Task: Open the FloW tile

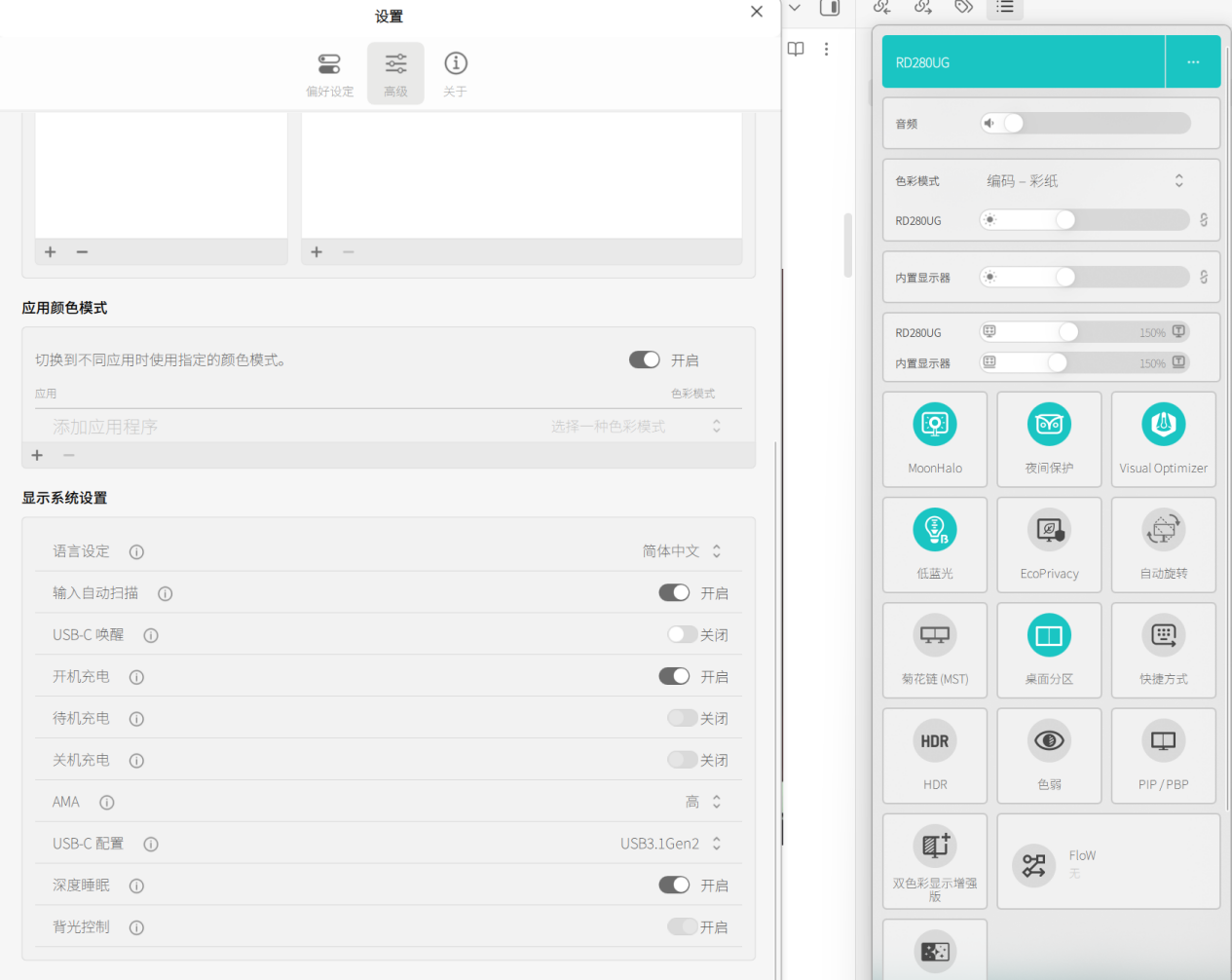Action: 1108,861
